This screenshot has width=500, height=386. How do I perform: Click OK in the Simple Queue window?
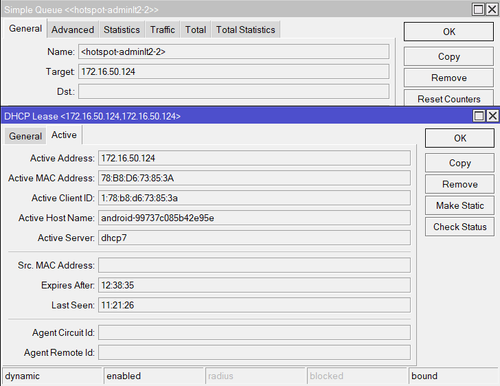pyautogui.click(x=449, y=32)
